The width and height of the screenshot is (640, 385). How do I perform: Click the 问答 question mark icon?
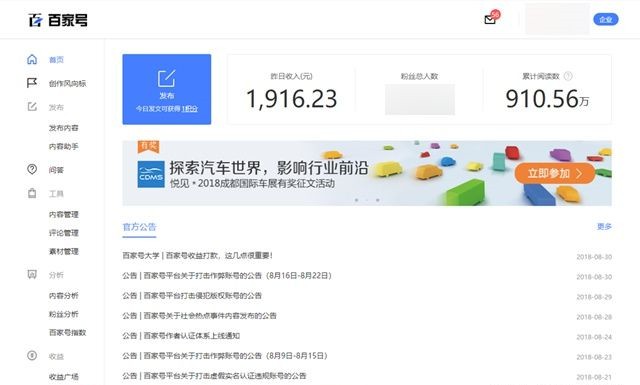point(32,169)
